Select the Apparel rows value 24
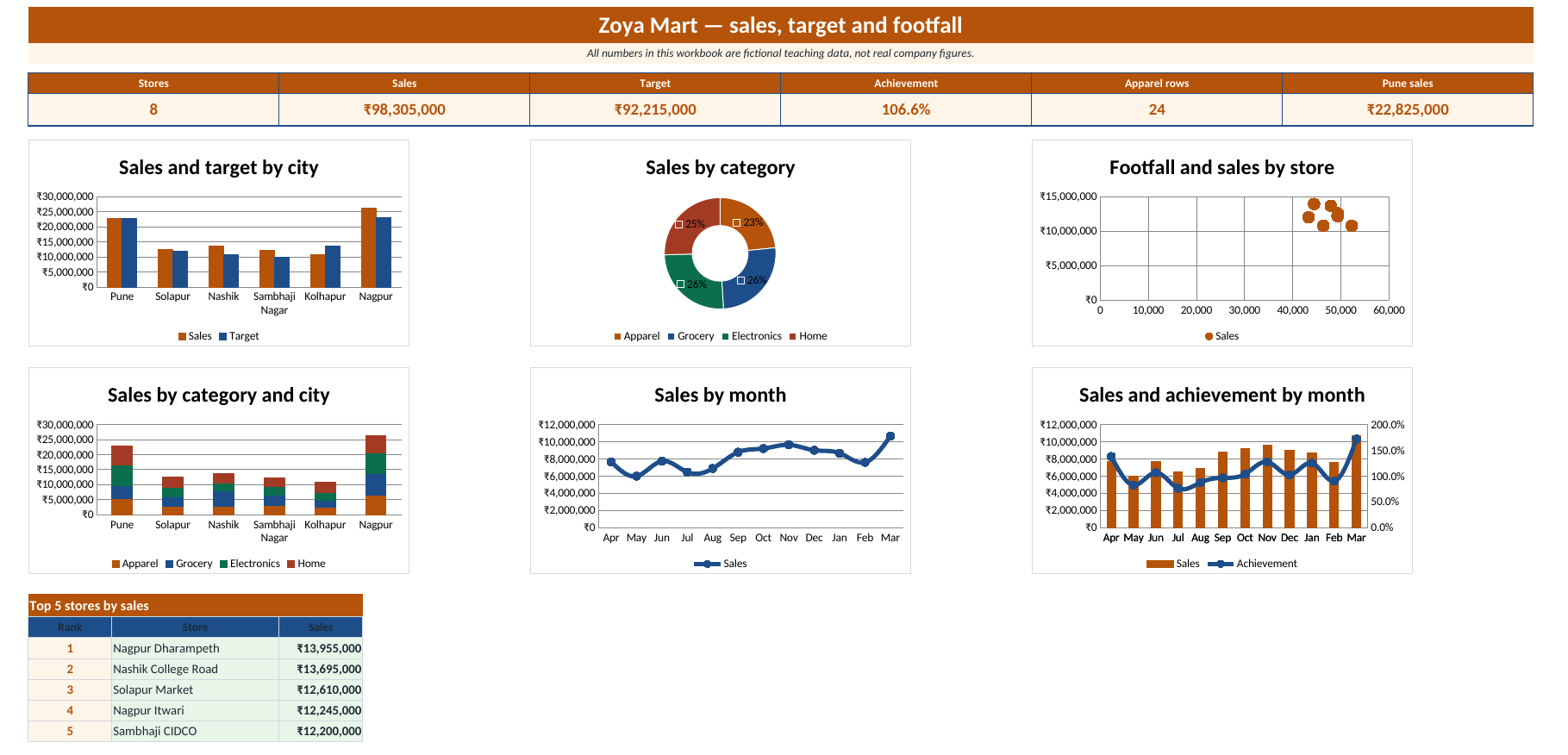The width and height of the screenshot is (1568, 755). [x=1157, y=109]
